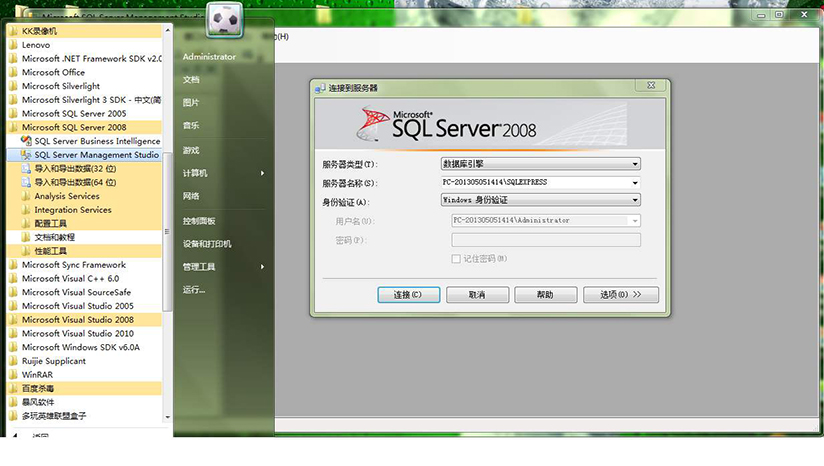824x466 pixels.
Task: Expand the Integration Services subfolder
Action: click(84, 209)
